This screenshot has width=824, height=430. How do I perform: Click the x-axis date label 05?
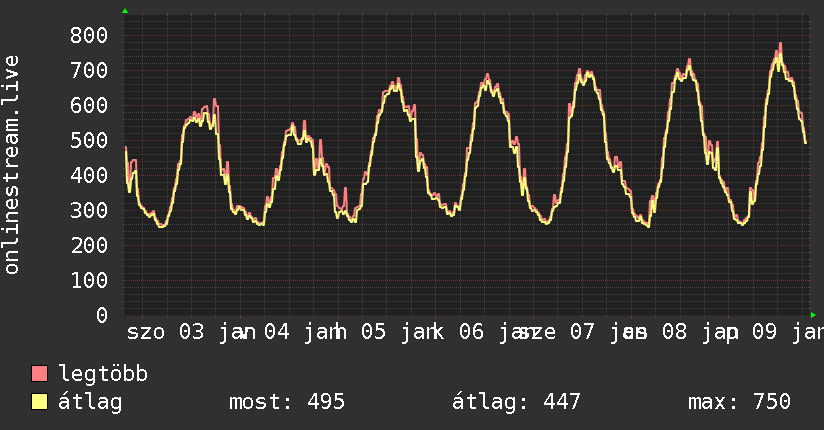tap(373, 332)
